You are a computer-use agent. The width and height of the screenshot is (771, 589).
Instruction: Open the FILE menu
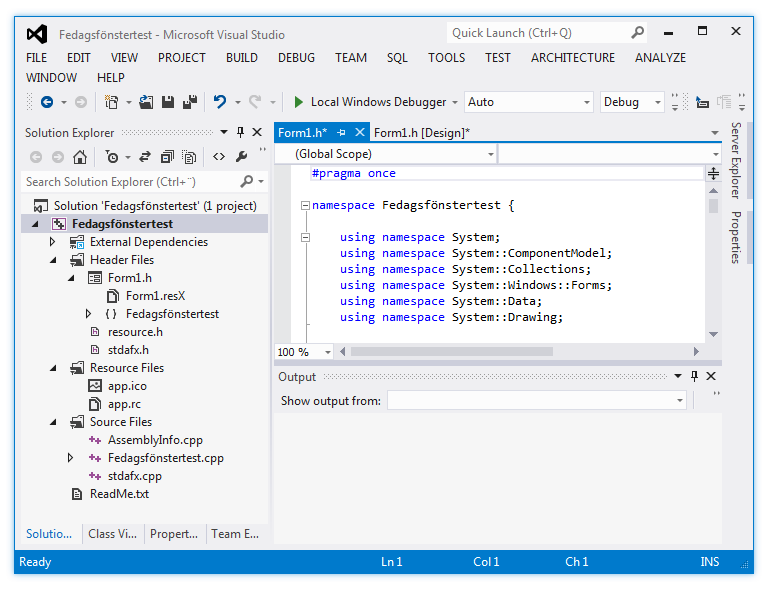(36, 58)
